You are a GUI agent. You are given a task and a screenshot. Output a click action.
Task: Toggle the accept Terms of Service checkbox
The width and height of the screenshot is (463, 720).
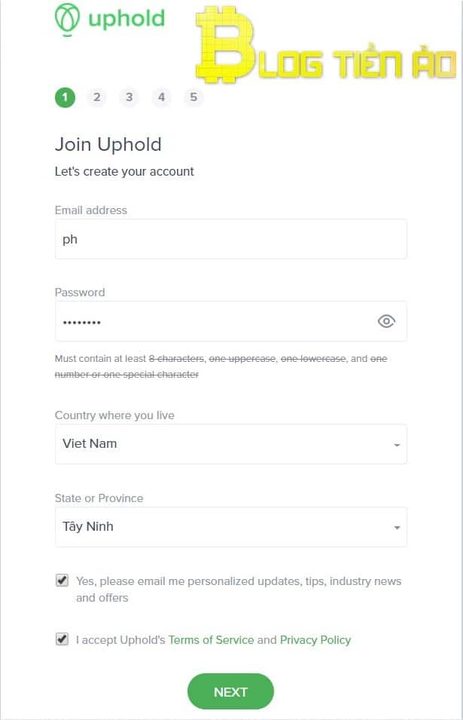click(x=62, y=639)
